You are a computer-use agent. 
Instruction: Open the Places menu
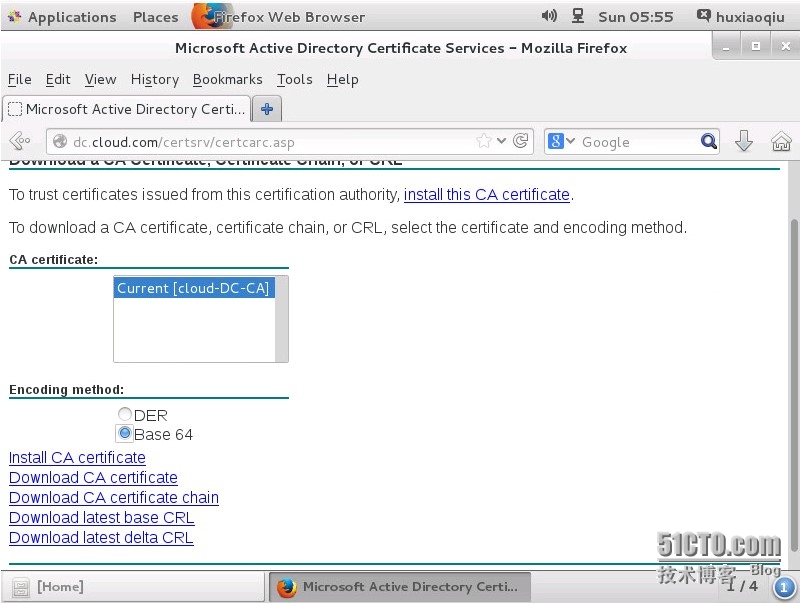click(156, 17)
